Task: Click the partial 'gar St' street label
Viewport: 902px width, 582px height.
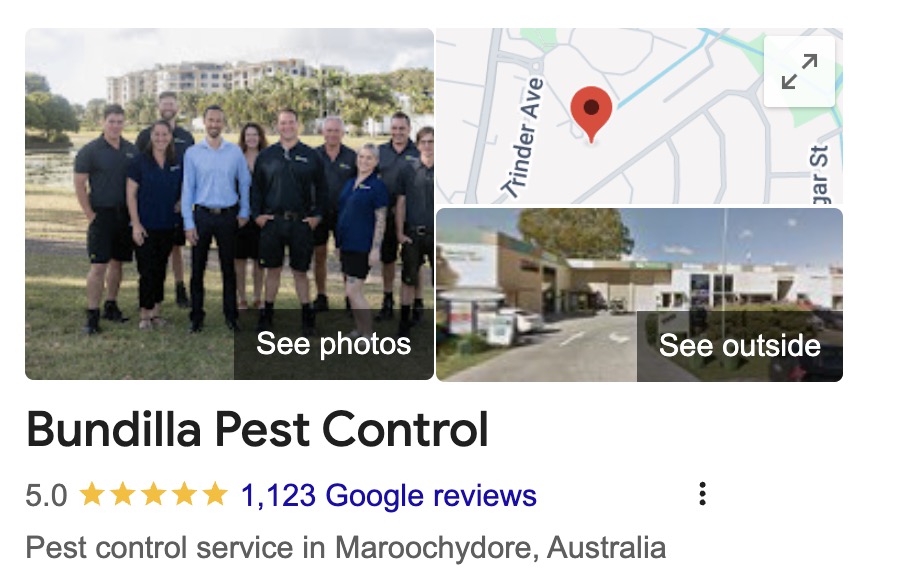Action: click(820, 174)
